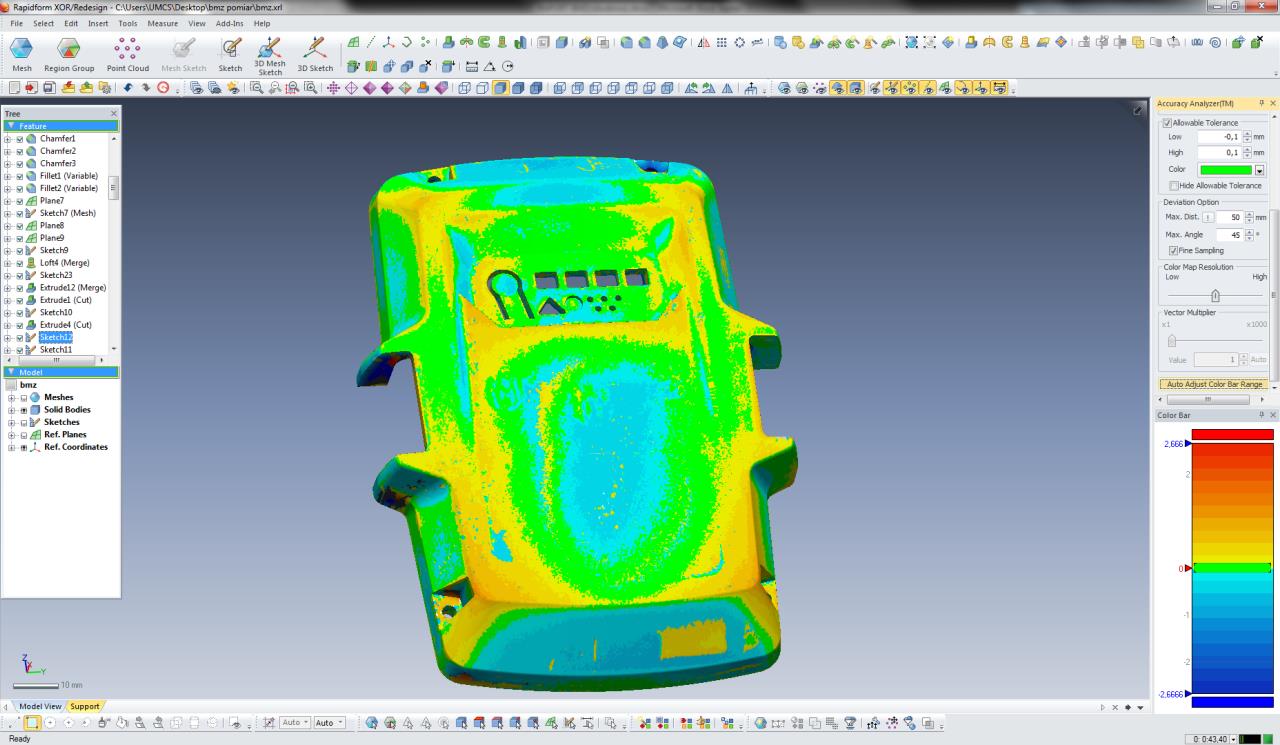Start a 3D Sketch
1280x745 pixels.
315,55
